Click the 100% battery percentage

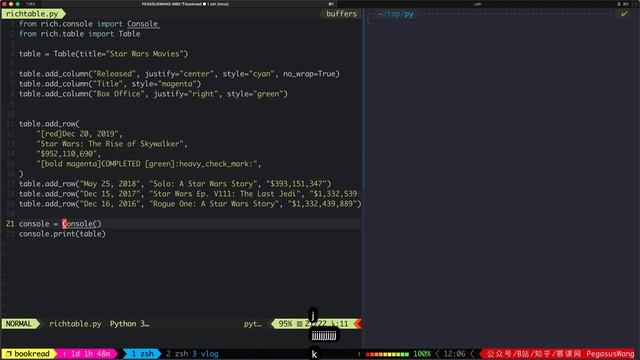tap(422, 354)
